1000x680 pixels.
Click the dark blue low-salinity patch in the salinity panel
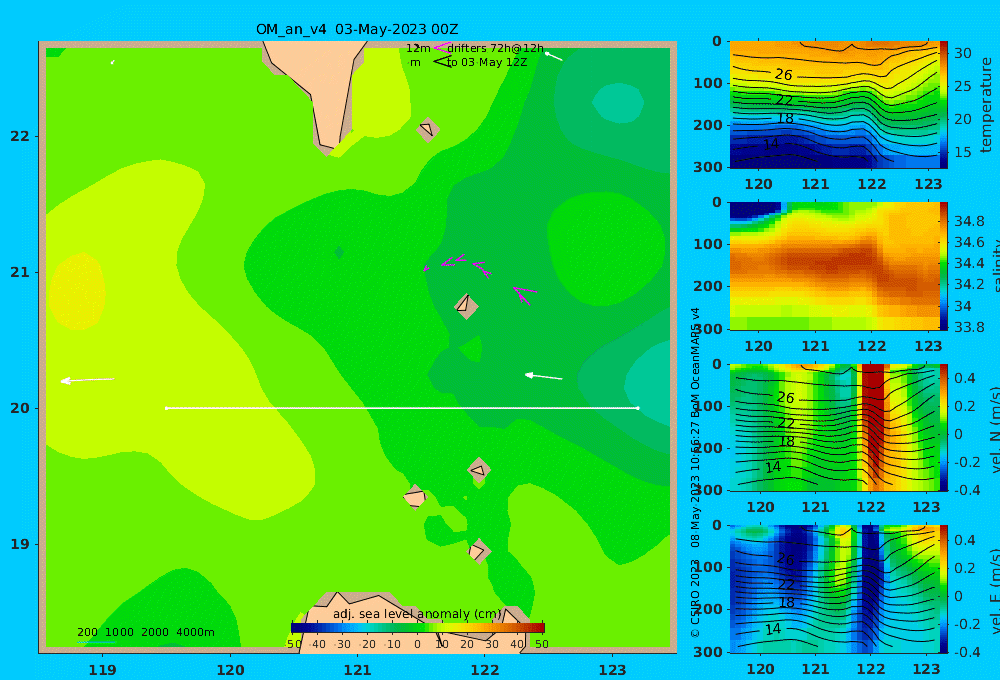[x=755, y=211]
